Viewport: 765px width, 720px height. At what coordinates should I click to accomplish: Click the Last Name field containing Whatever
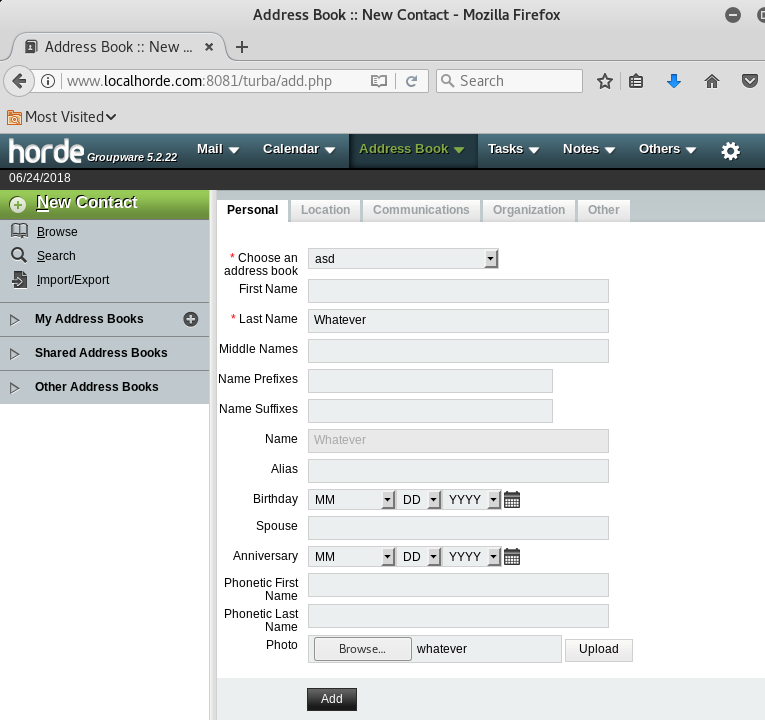pyautogui.click(x=458, y=321)
